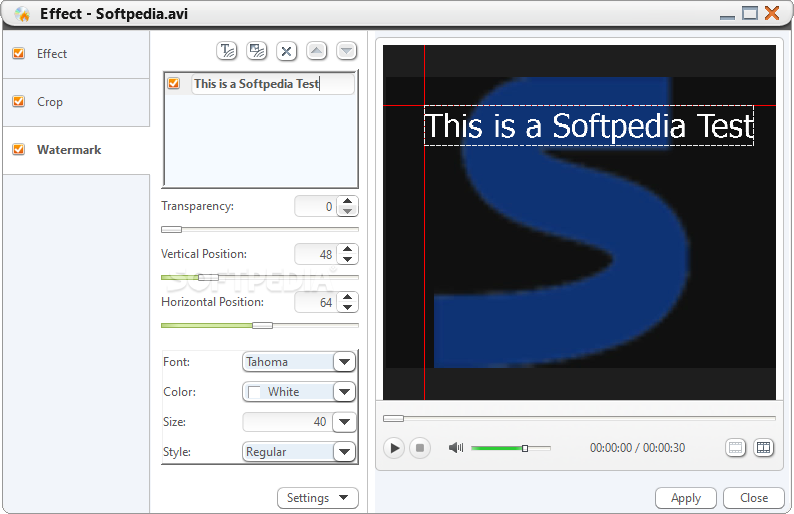This screenshot has width=794, height=514.
Task: Increase Transparency value with up arrow
Action: pos(347,201)
